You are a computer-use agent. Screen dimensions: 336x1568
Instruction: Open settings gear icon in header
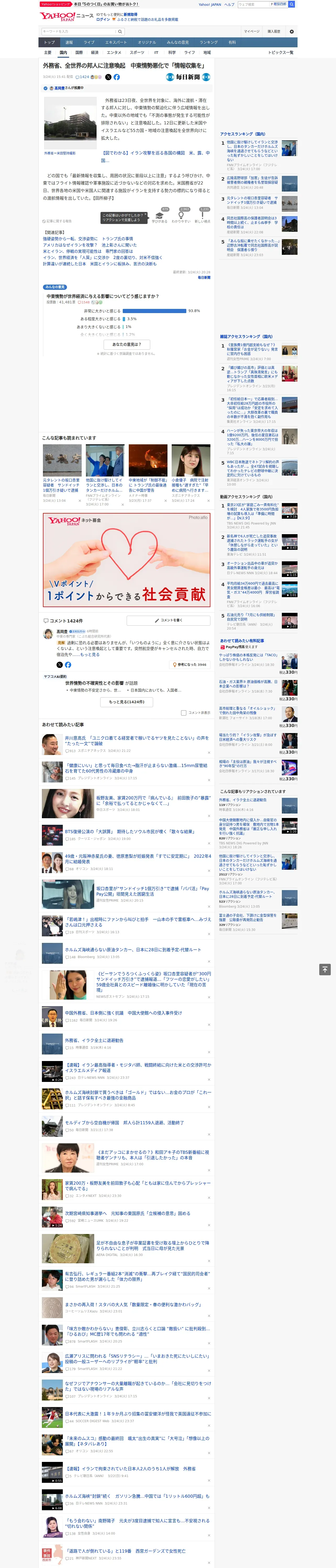[292, 32]
